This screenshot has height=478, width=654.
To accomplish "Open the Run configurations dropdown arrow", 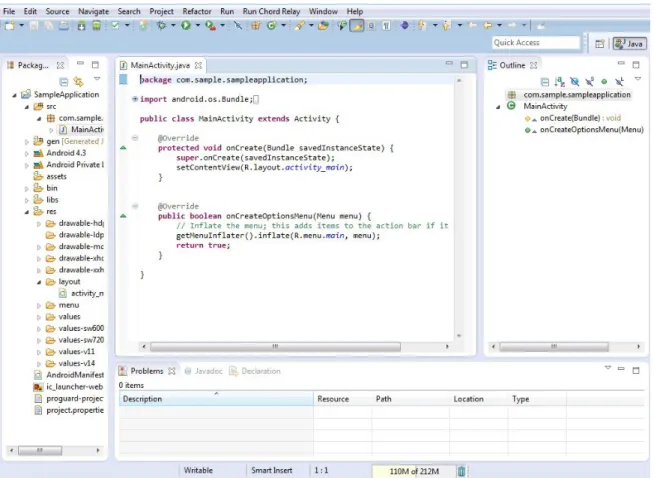I will click(198, 26).
